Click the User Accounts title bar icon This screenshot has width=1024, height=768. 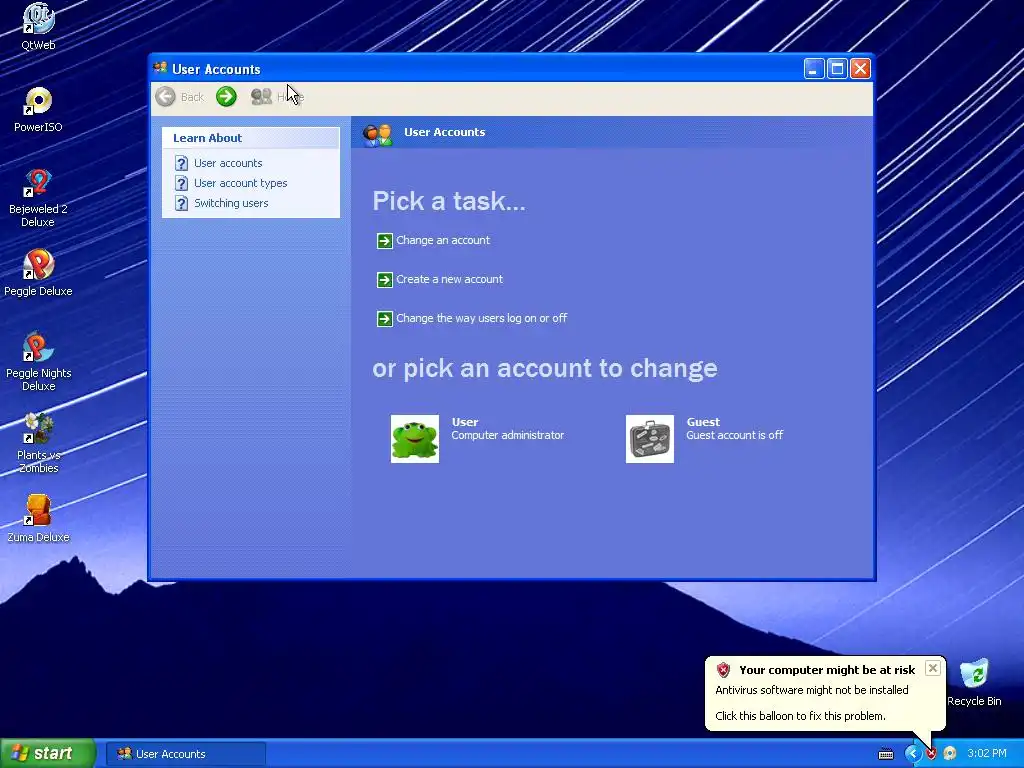pos(160,68)
